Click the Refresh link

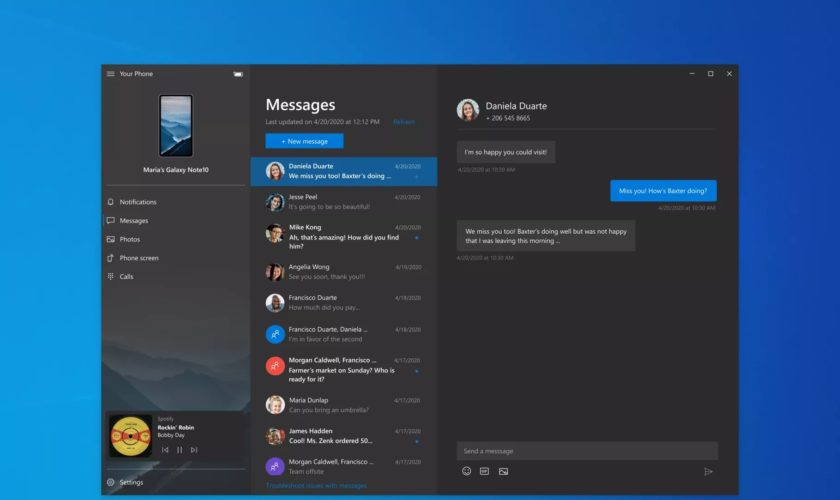(x=403, y=122)
